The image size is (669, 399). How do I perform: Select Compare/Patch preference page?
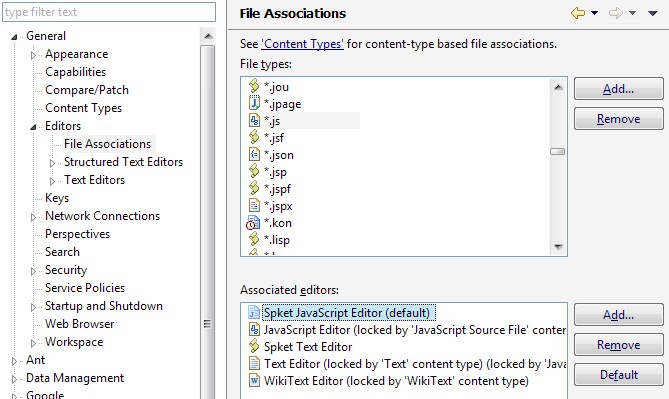point(87,90)
